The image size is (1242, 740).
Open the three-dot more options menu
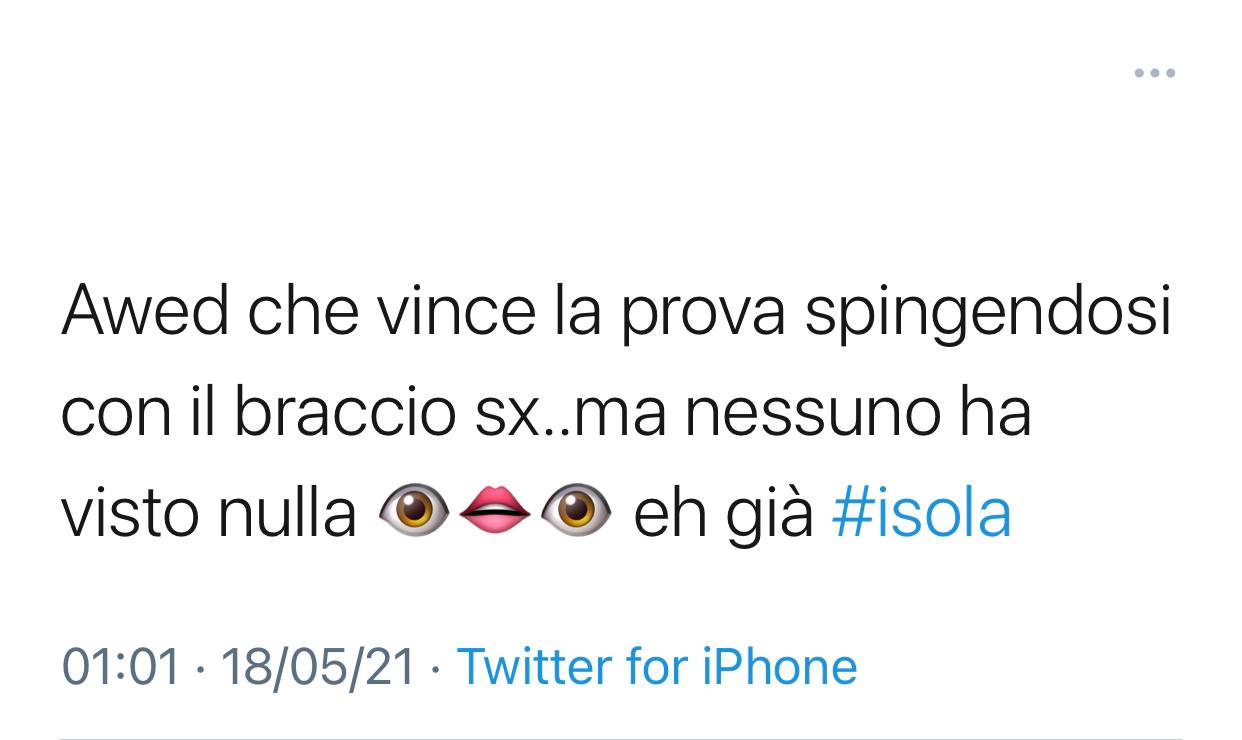click(1155, 73)
